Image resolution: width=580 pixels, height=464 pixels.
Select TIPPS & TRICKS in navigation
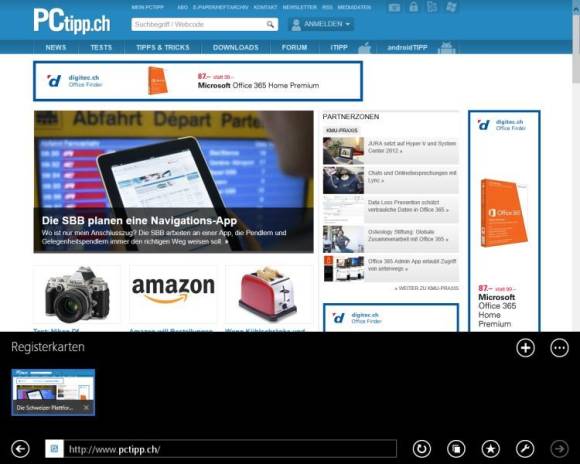pyautogui.click(x=163, y=47)
